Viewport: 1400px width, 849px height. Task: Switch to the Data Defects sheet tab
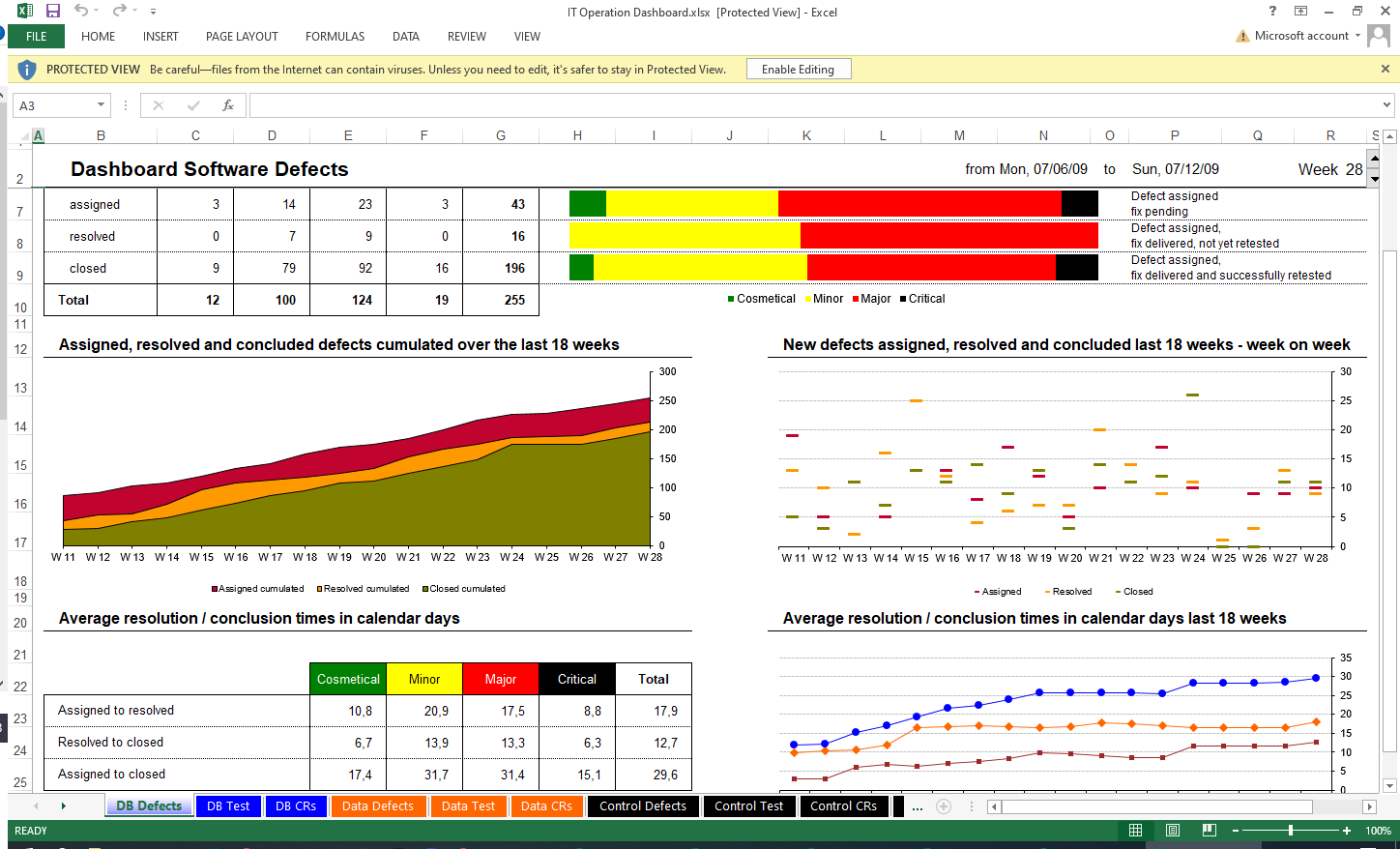(377, 806)
